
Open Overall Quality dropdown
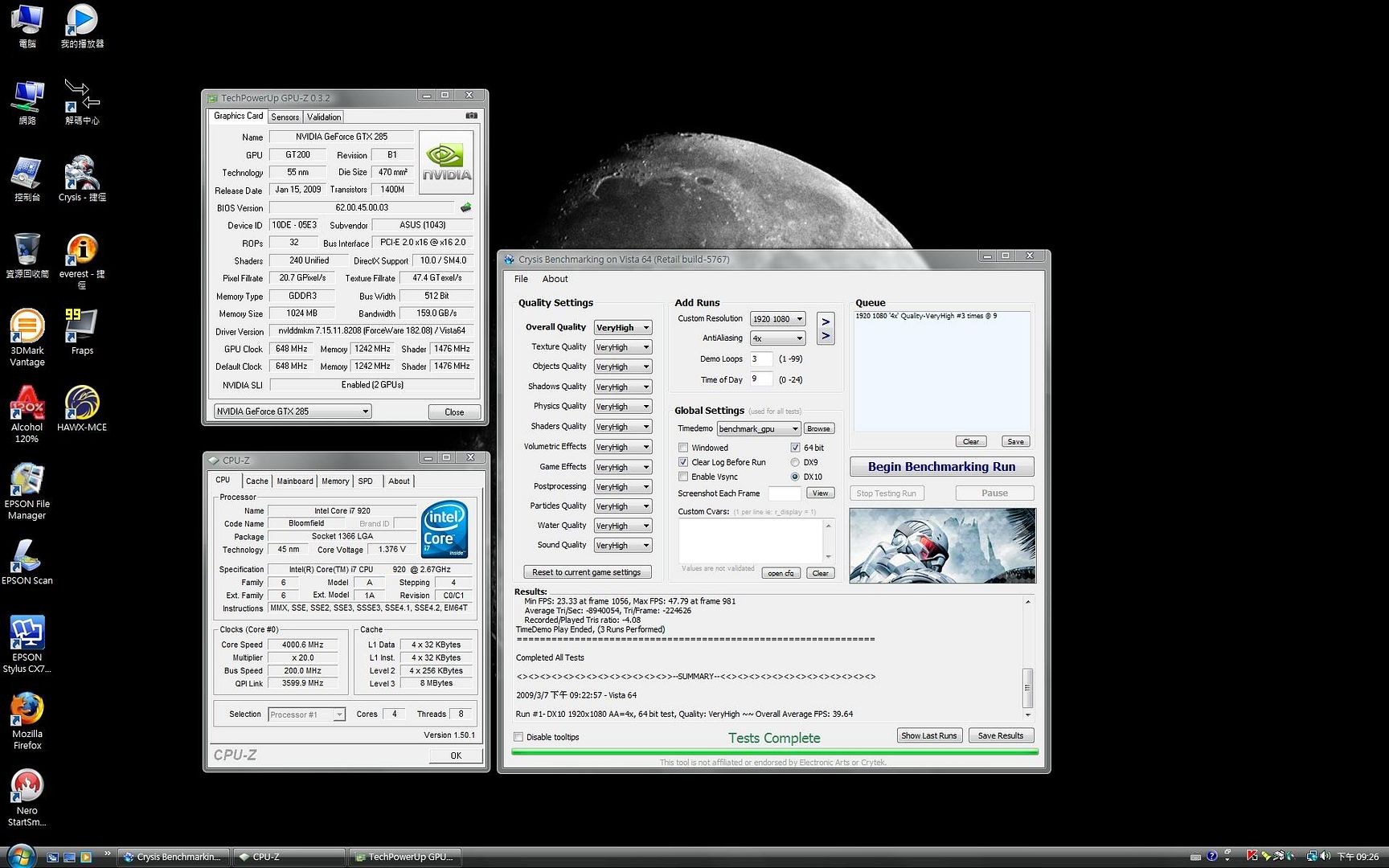(623, 328)
